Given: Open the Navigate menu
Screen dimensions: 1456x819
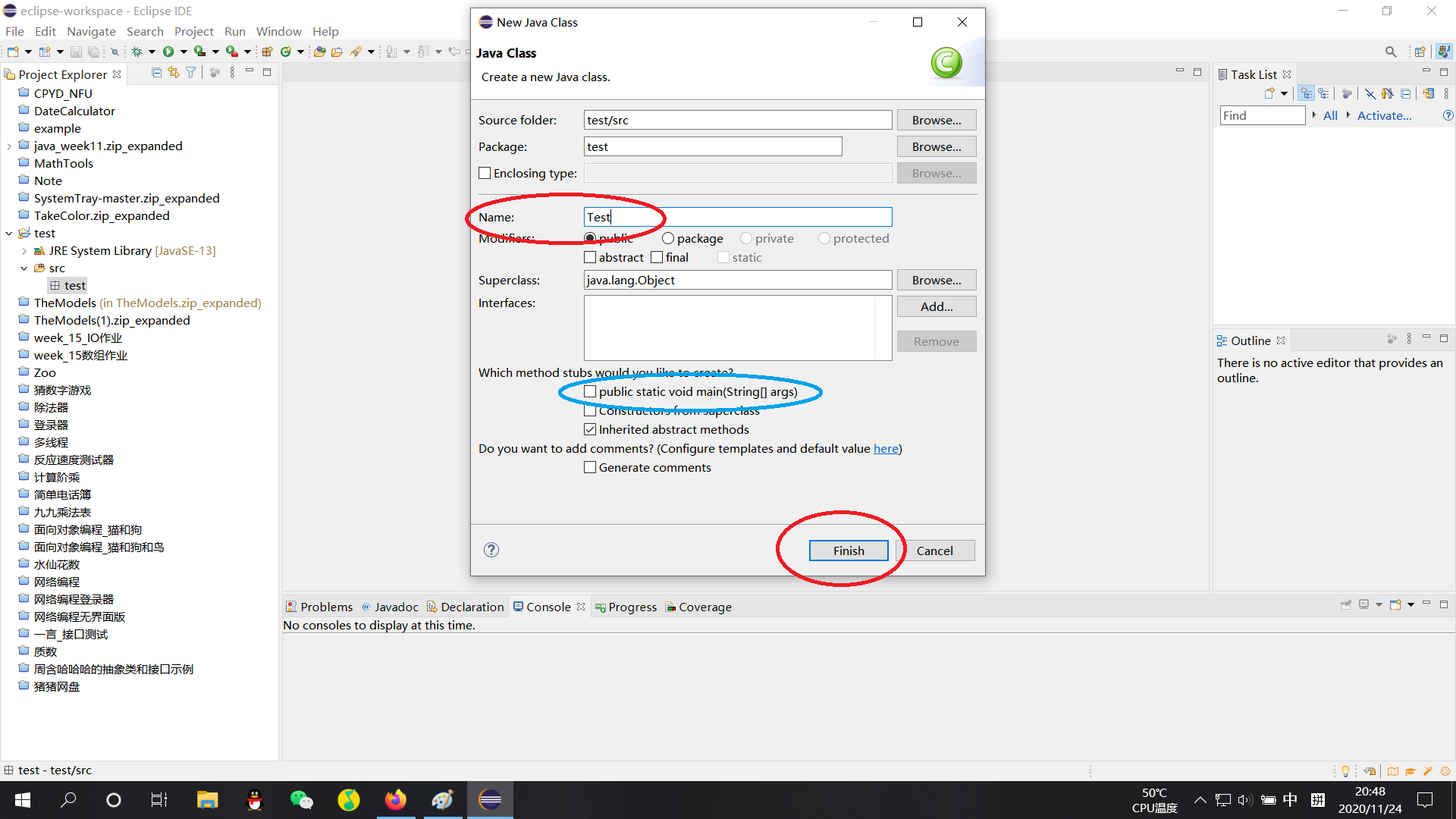Looking at the screenshot, I should [x=91, y=31].
